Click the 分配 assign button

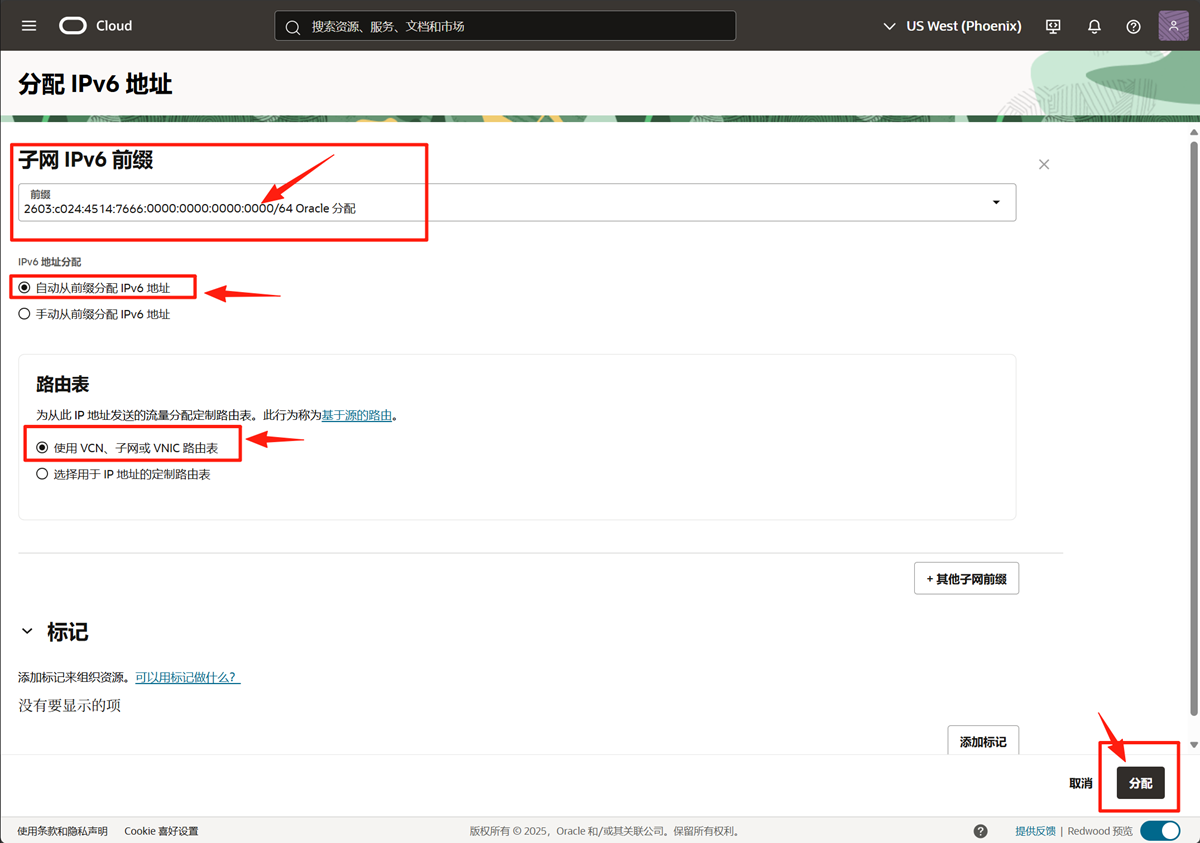(x=1140, y=783)
